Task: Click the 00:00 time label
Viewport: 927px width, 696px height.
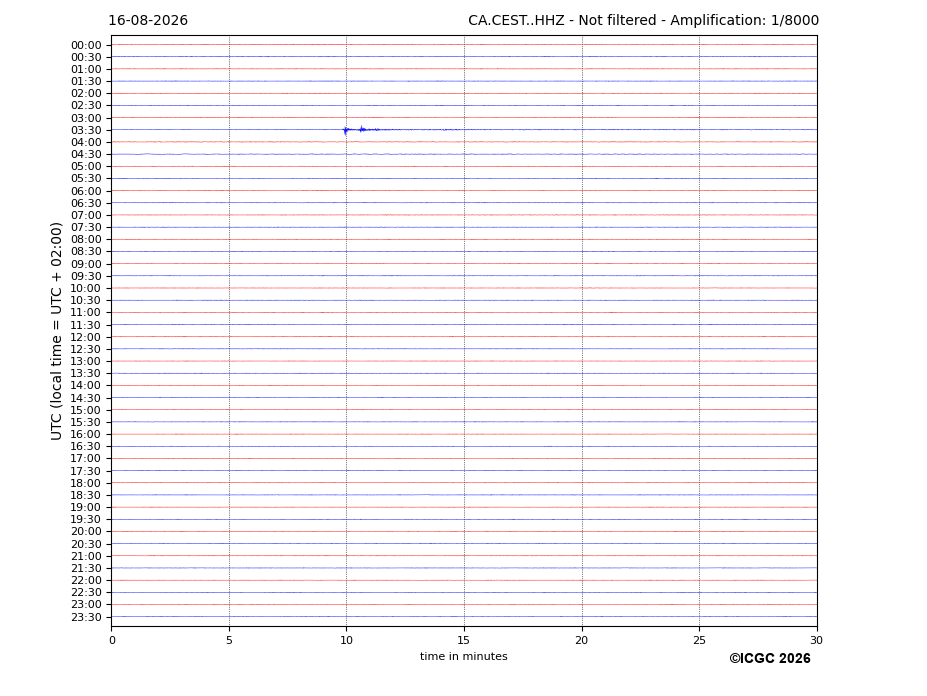Action: (x=86, y=46)
